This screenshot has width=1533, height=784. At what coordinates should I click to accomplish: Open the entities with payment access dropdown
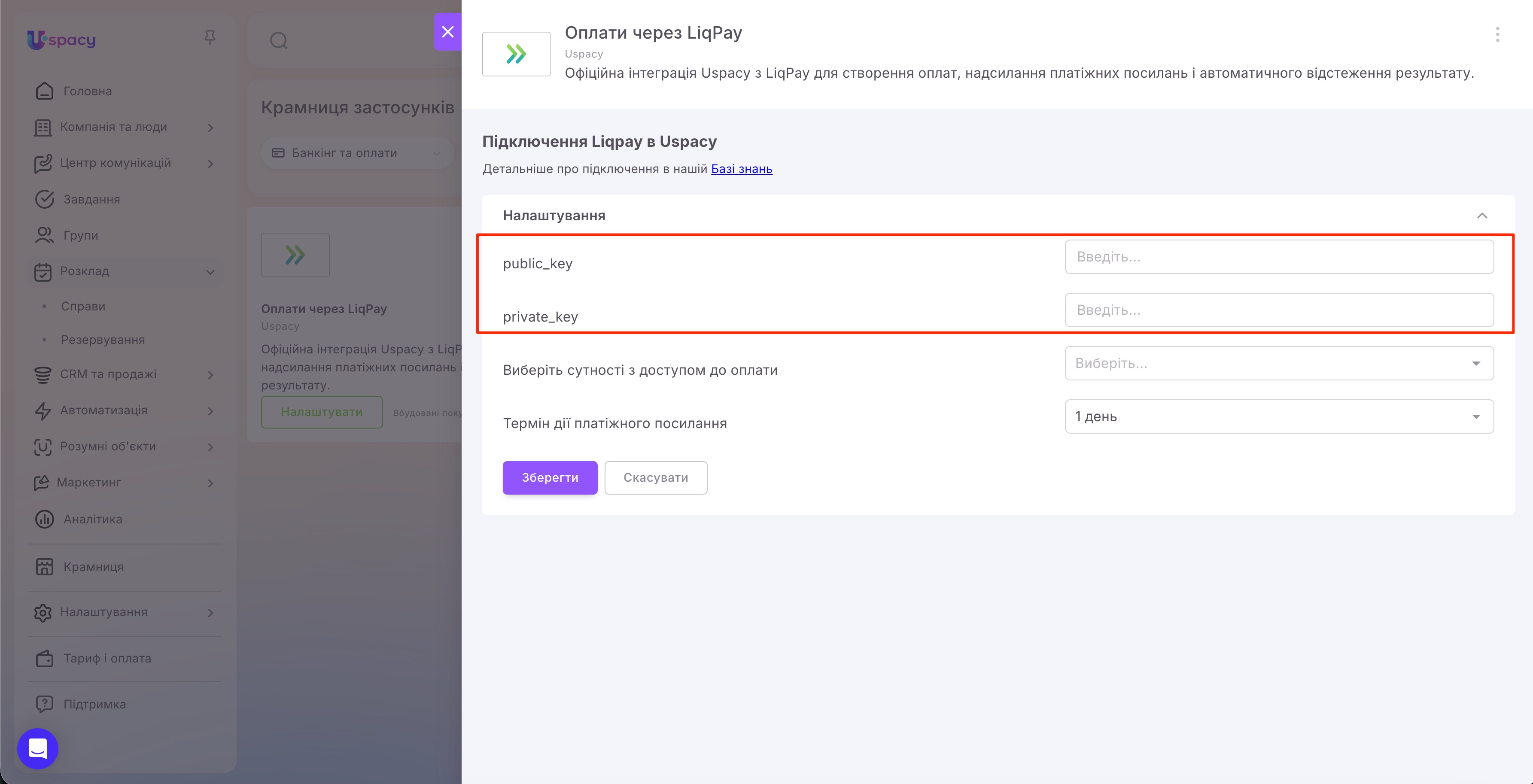(1279, 363)
